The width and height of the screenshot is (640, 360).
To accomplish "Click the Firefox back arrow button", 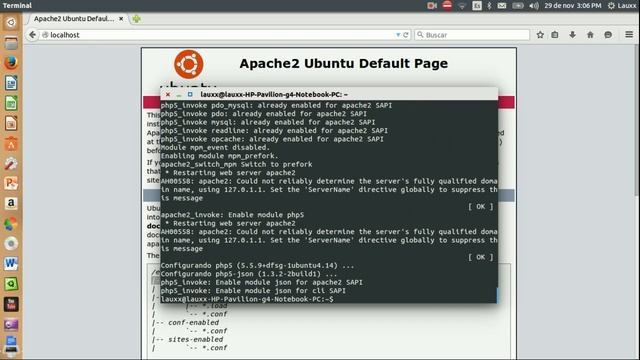I will [33, 35].
